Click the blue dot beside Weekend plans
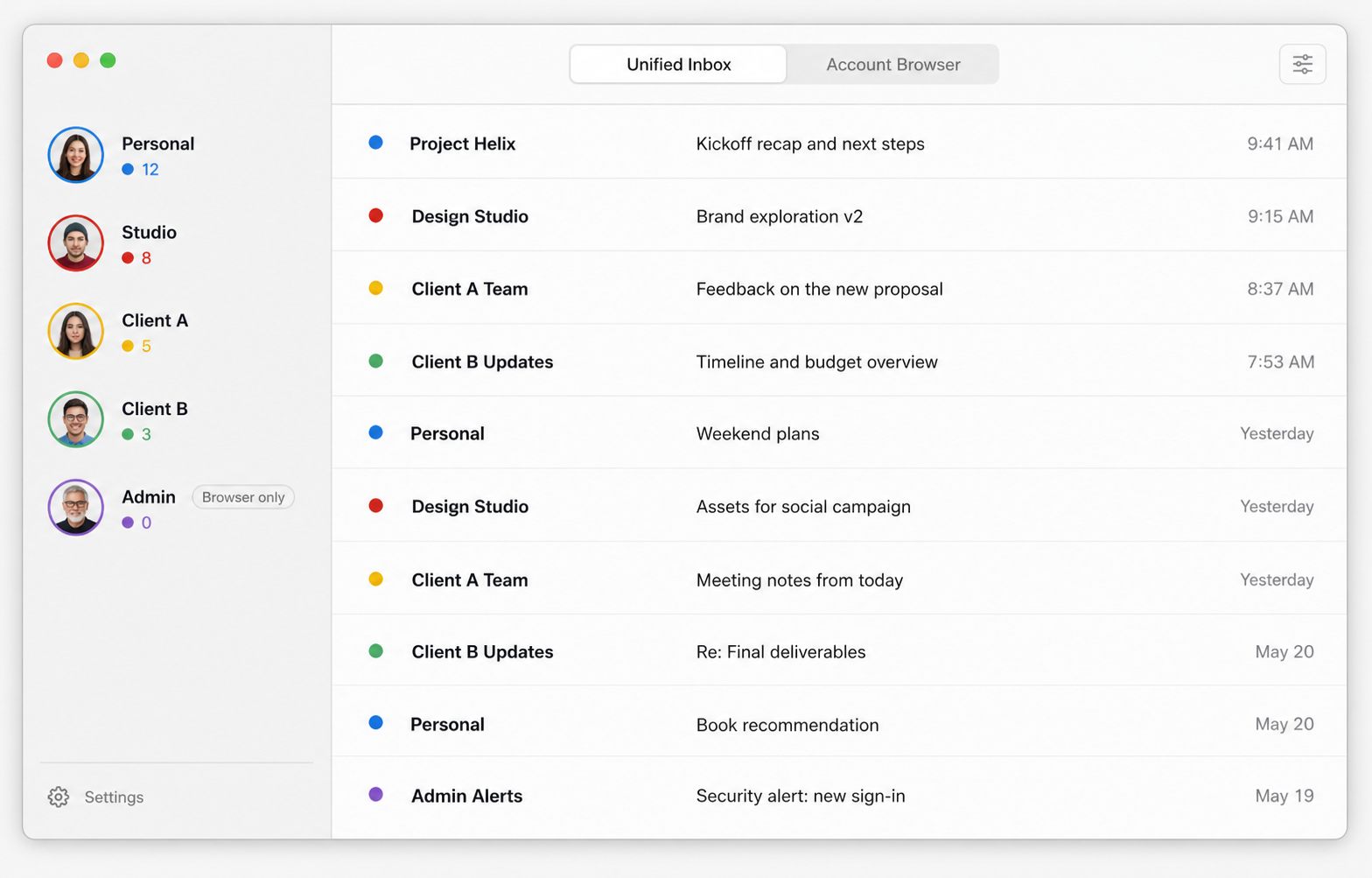This screenshot has width=1372, height=878. [x=375, y=432]
